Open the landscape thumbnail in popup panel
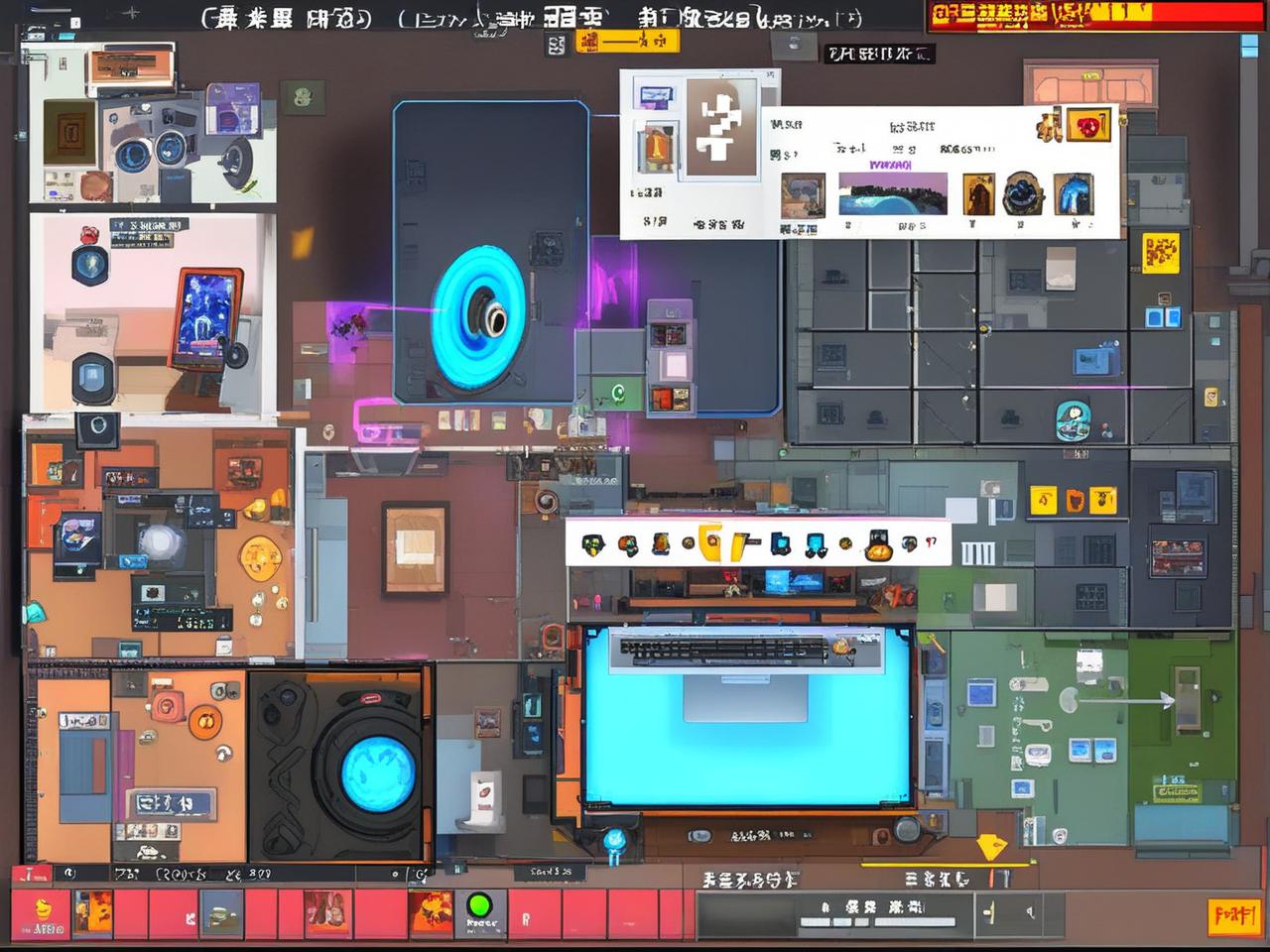The height and width of the screenshot is (952, 1270). coord(892,194)
